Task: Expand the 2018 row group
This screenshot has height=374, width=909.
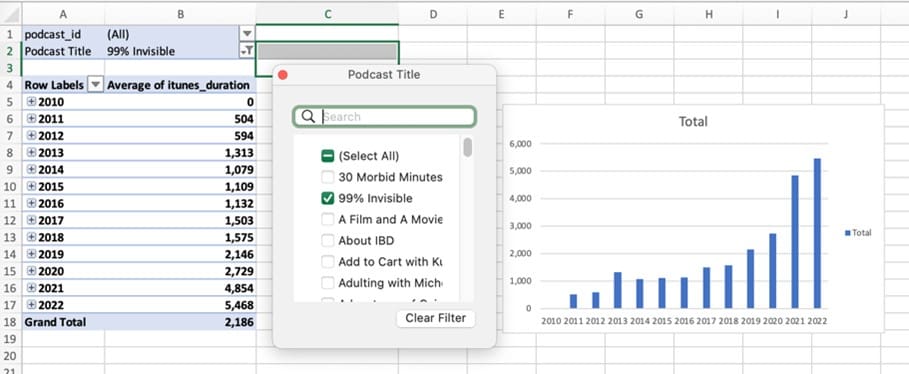Action: (x=31, y=237)
